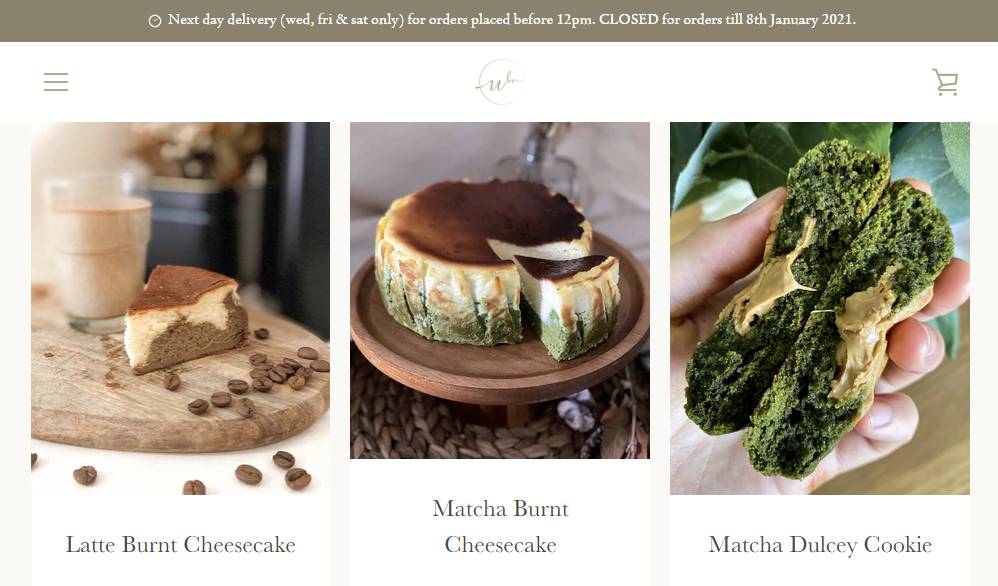The image size is (998, 586).
Task: Select the Matcha Dulcey Cookie title link
Action: pyautogui.click(x=820, y=545)
